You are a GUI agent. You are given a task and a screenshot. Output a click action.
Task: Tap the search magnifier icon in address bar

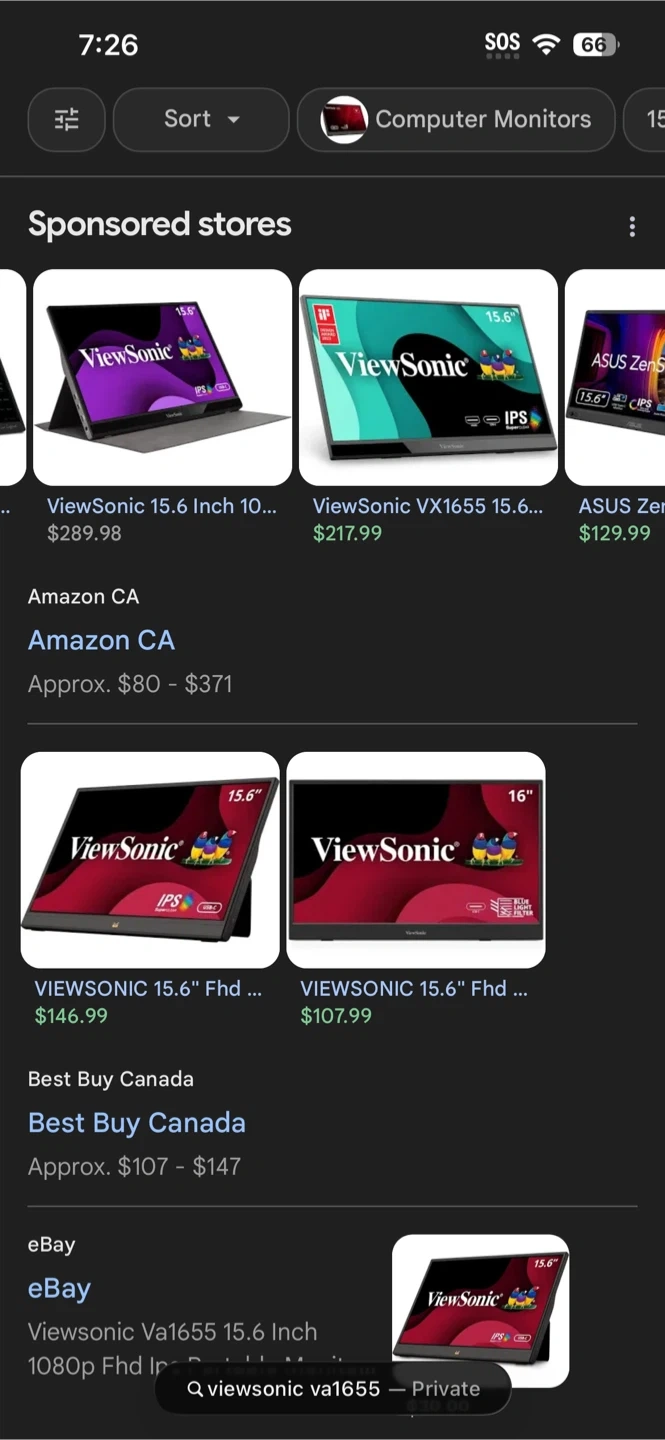coord(195,1389)
